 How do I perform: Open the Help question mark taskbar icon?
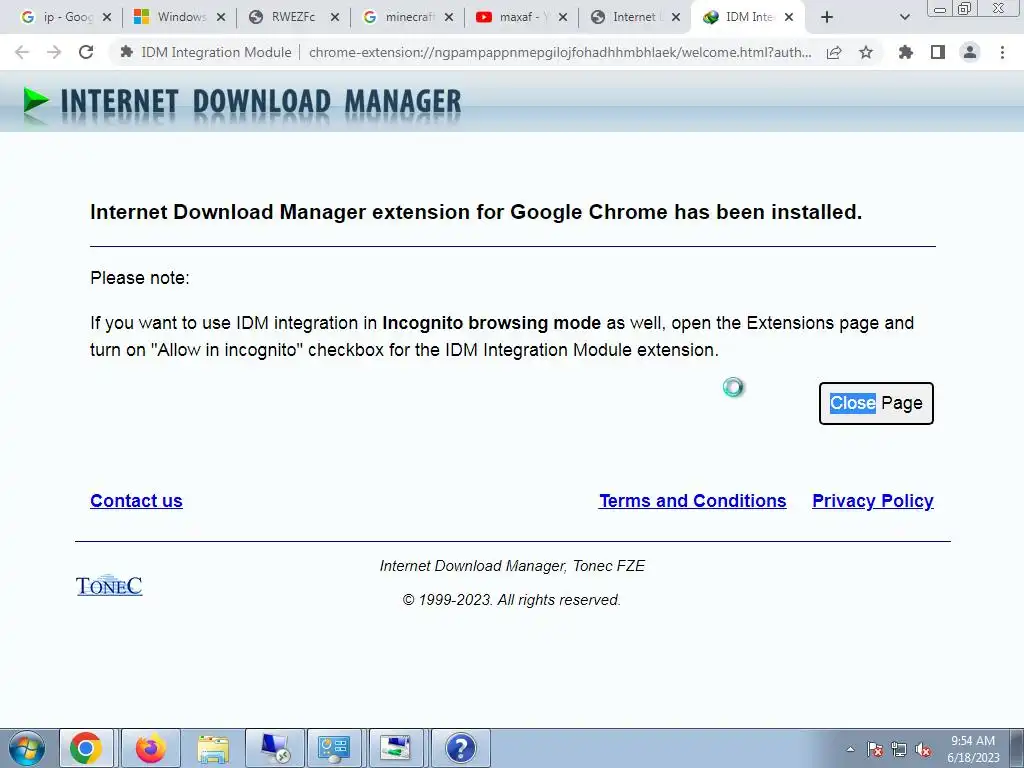(x=460, y=748)
